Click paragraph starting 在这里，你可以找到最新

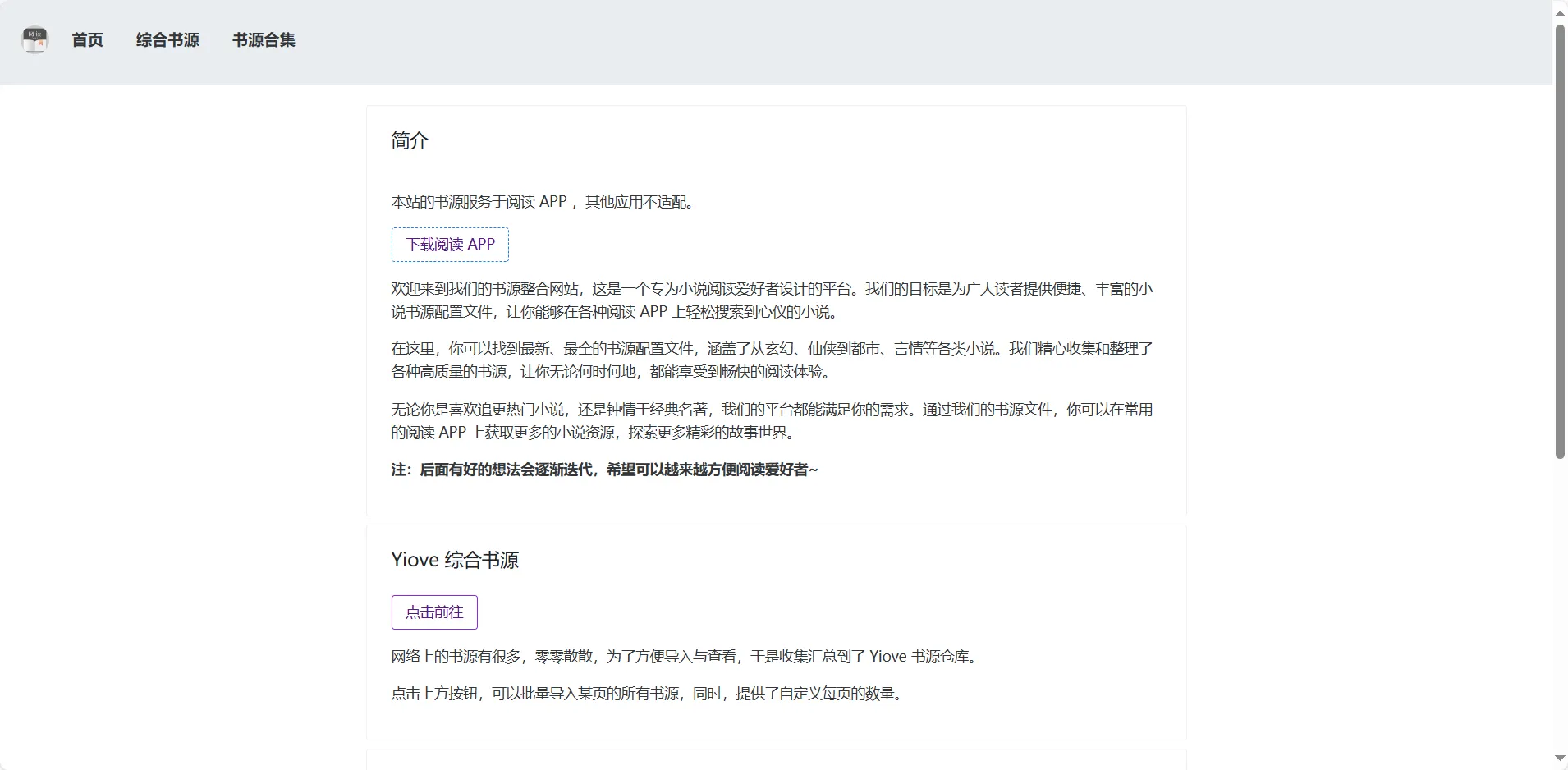[772, 360]
